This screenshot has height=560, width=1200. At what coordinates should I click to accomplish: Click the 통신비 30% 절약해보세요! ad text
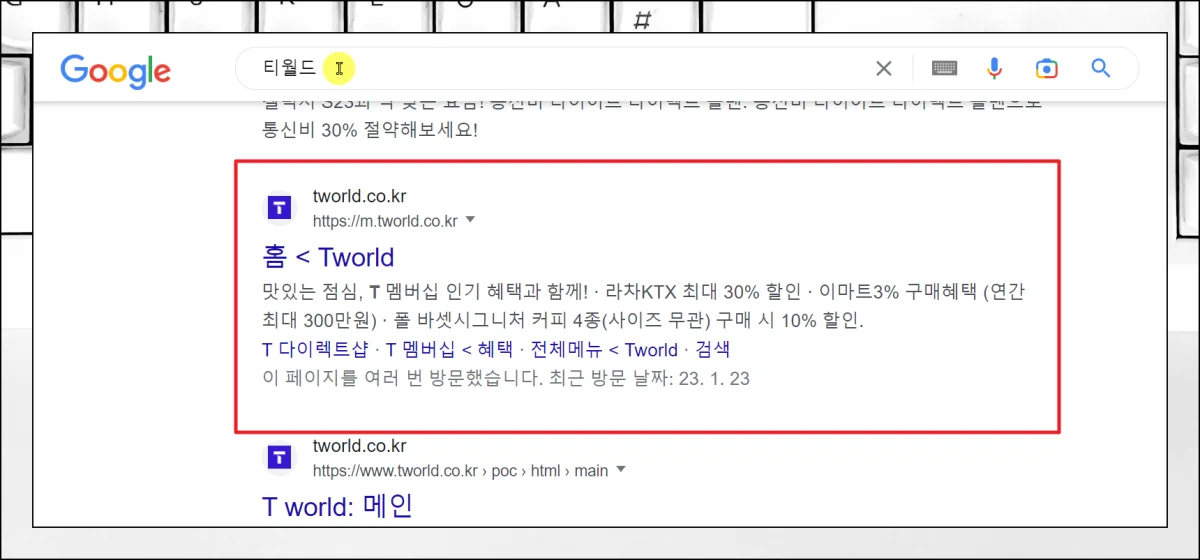click(370, 130)
